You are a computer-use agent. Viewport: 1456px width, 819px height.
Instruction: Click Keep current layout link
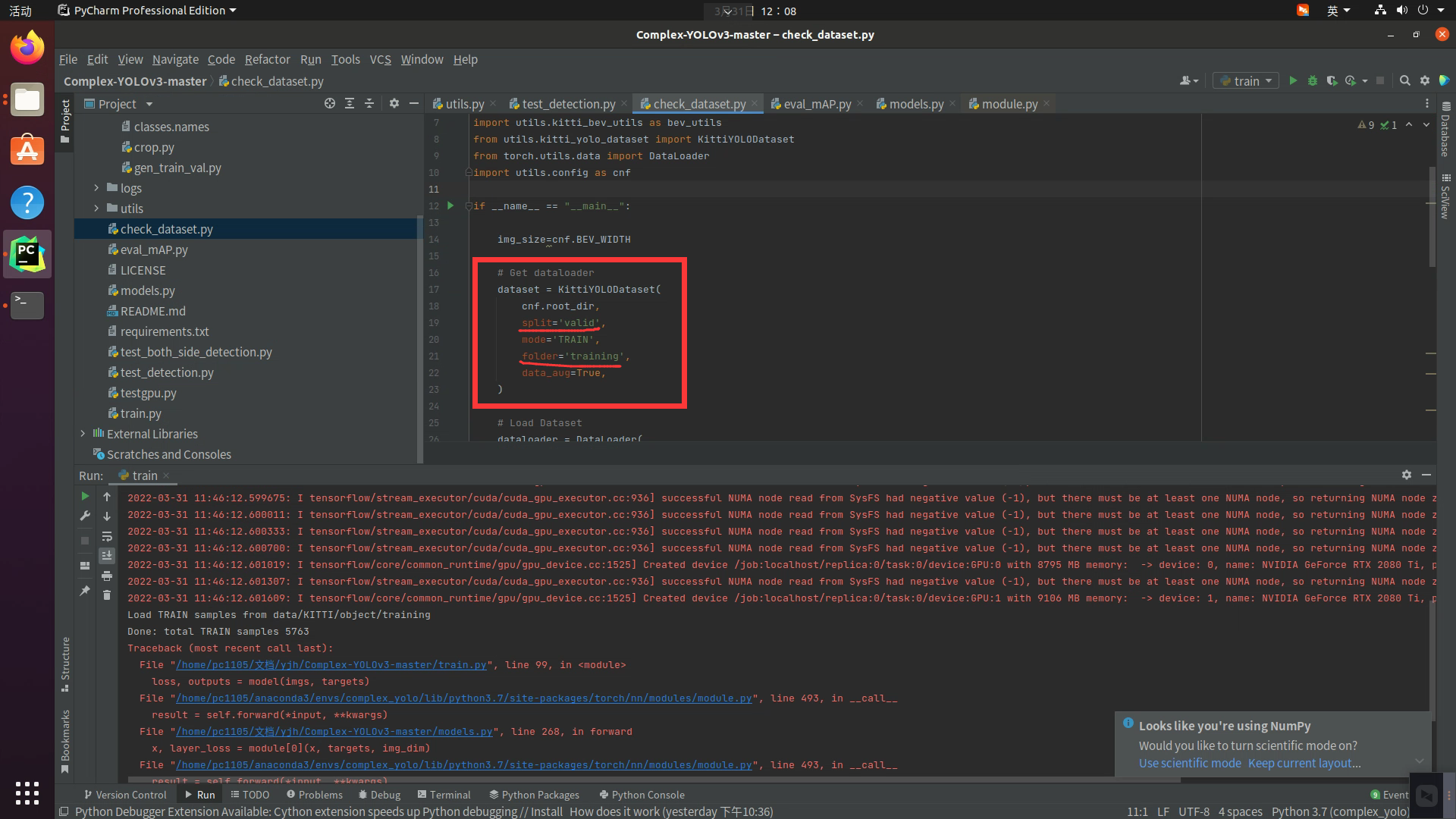1304,763
